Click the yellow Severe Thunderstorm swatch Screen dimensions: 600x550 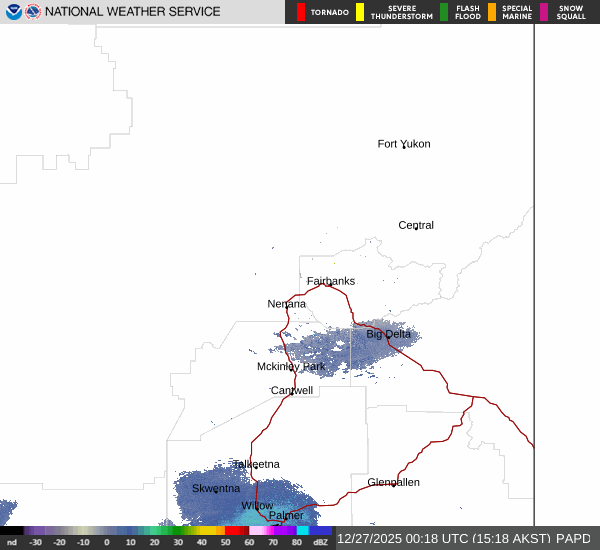[360, 12]
